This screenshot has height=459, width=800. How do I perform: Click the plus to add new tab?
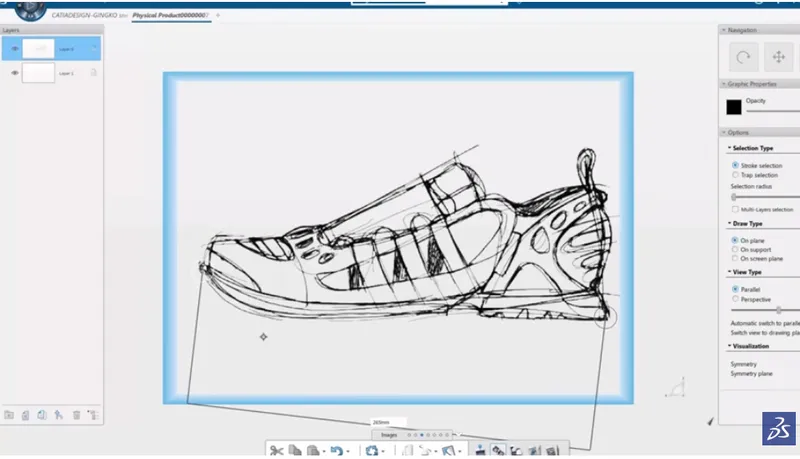click(218, 15)
